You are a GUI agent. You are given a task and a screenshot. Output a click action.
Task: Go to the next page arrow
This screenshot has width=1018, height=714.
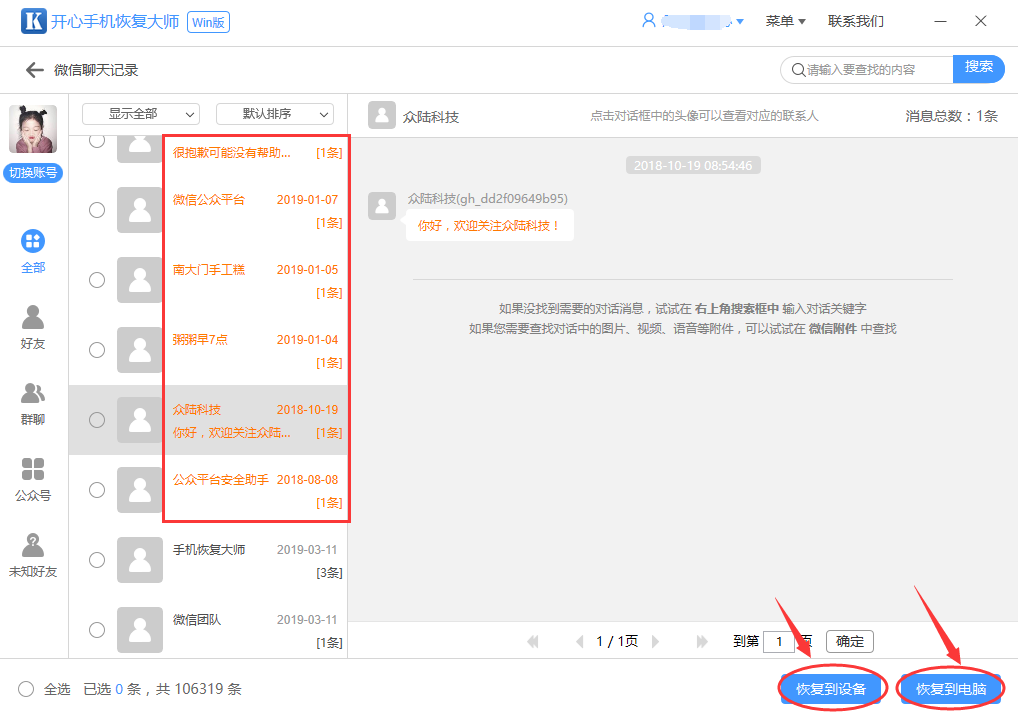pos(655,641)
